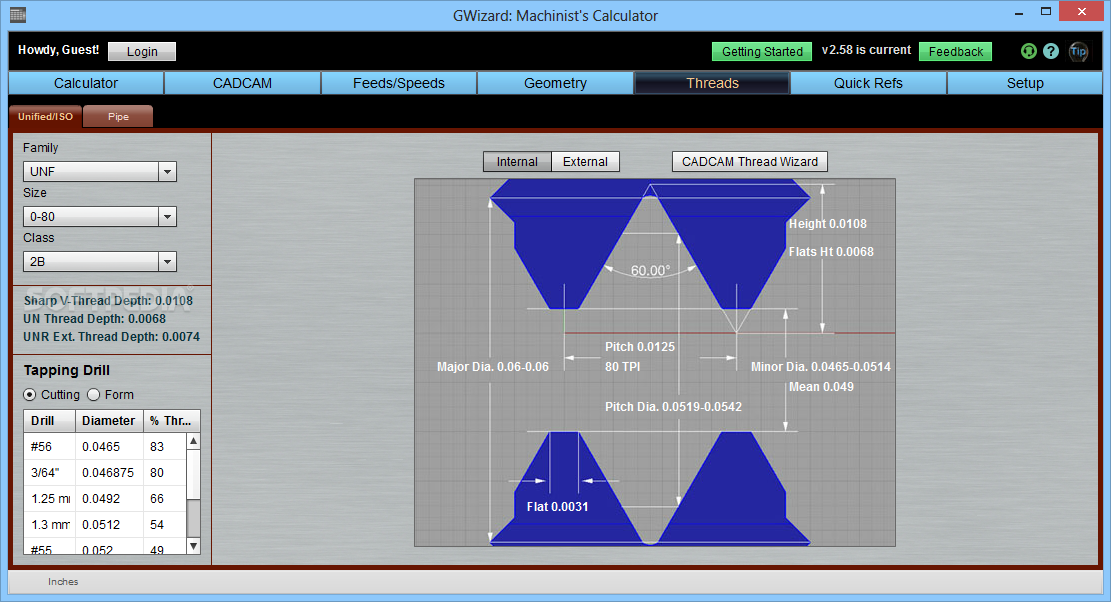Screen dimensions: 1111x602
Task: Click the Getting Started button
Action: [x=762, y=51]
